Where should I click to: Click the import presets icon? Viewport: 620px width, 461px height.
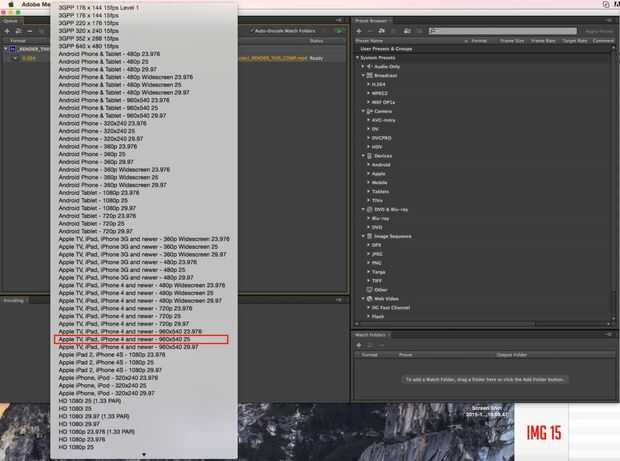point(407,30)
